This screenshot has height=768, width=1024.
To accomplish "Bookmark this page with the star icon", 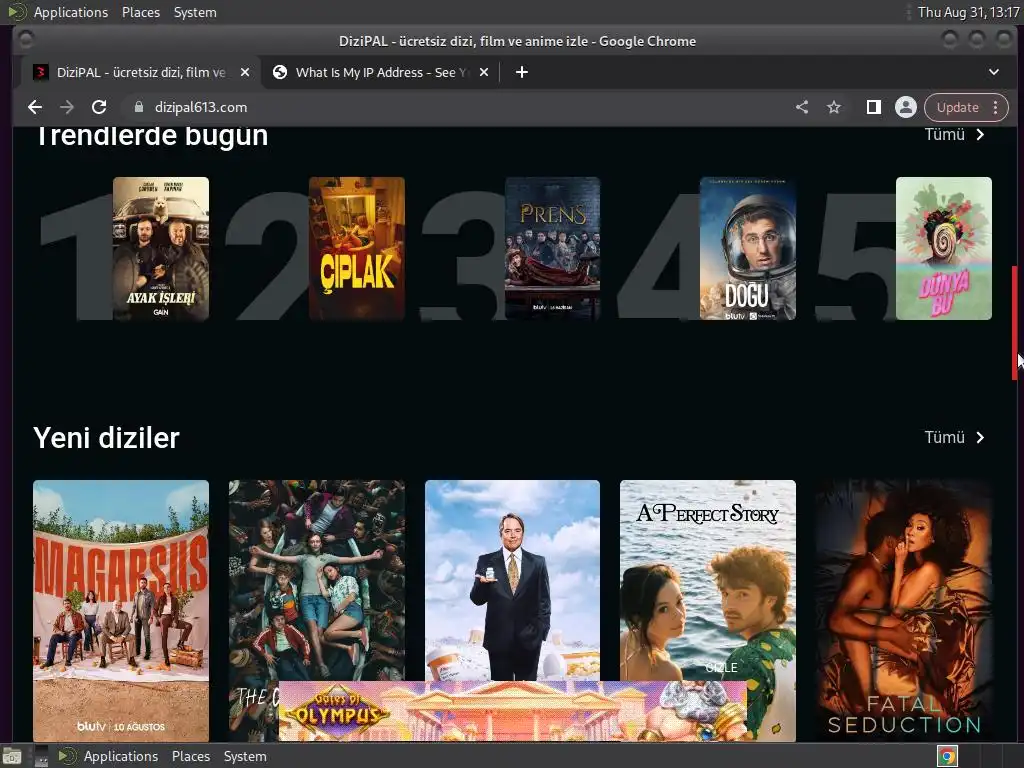I will click(x=834, y=107).
